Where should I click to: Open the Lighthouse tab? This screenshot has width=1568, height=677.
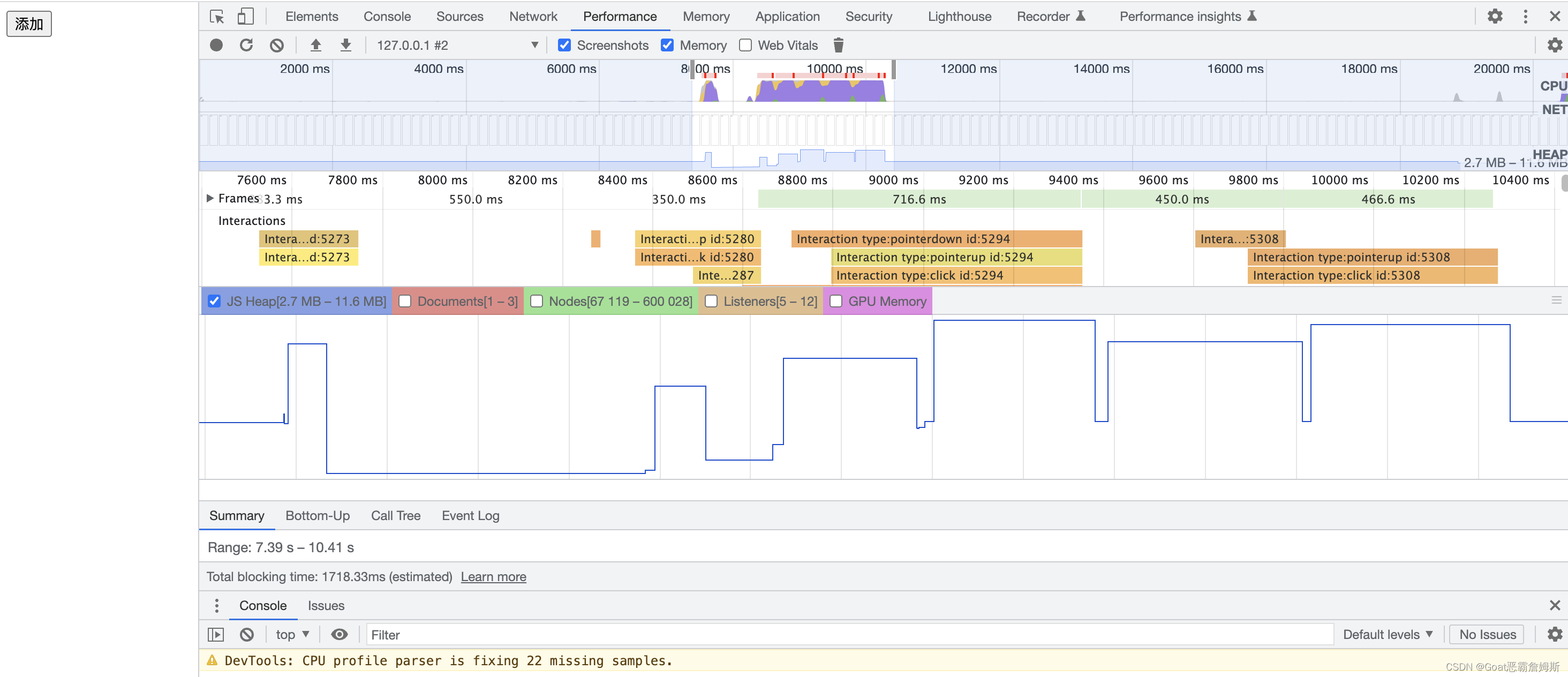pyautogui.click(x=959, y=17)
